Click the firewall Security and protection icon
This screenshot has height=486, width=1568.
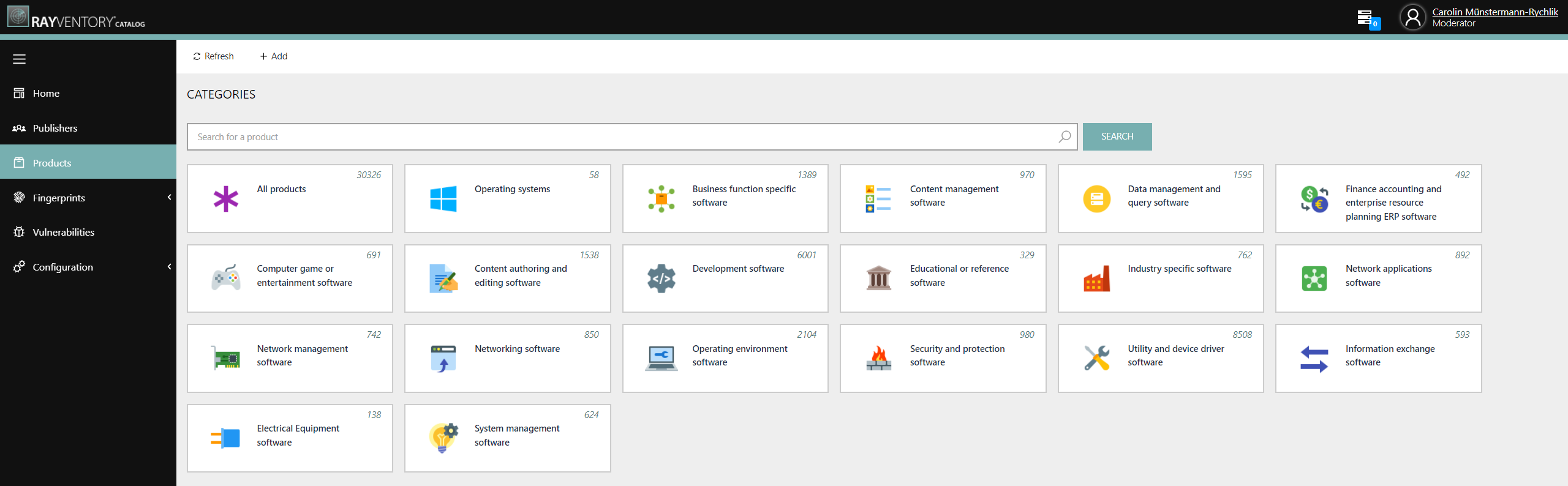point(878,359)
